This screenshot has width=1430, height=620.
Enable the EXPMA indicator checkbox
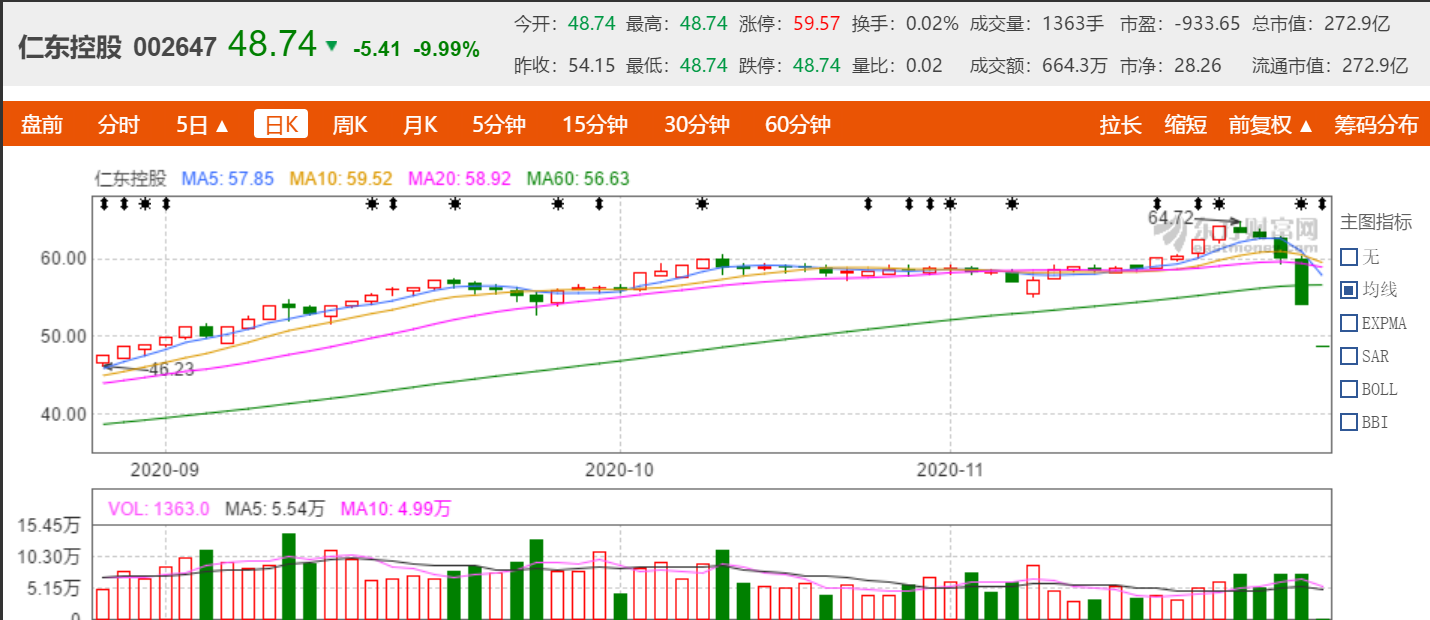point(1349,322)
